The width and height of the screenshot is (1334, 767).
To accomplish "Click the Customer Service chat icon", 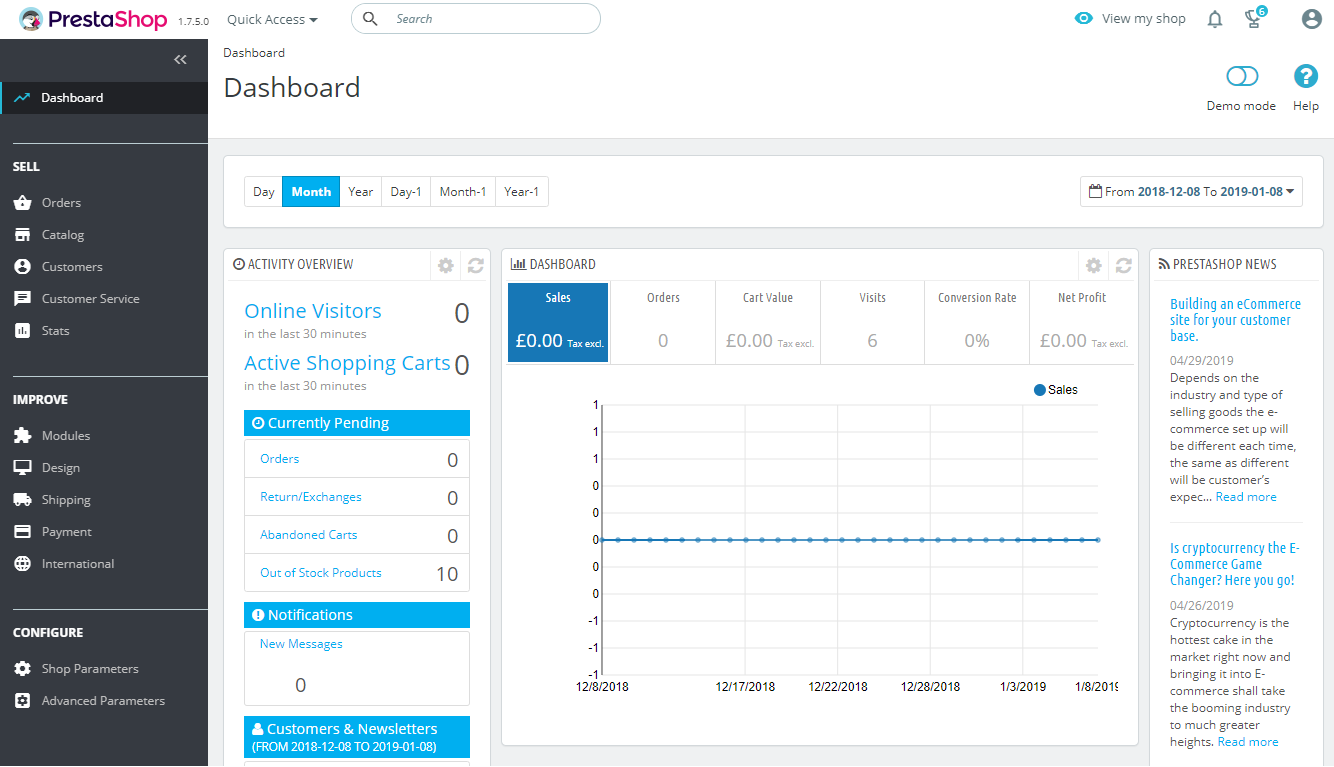I will [22, 299].
